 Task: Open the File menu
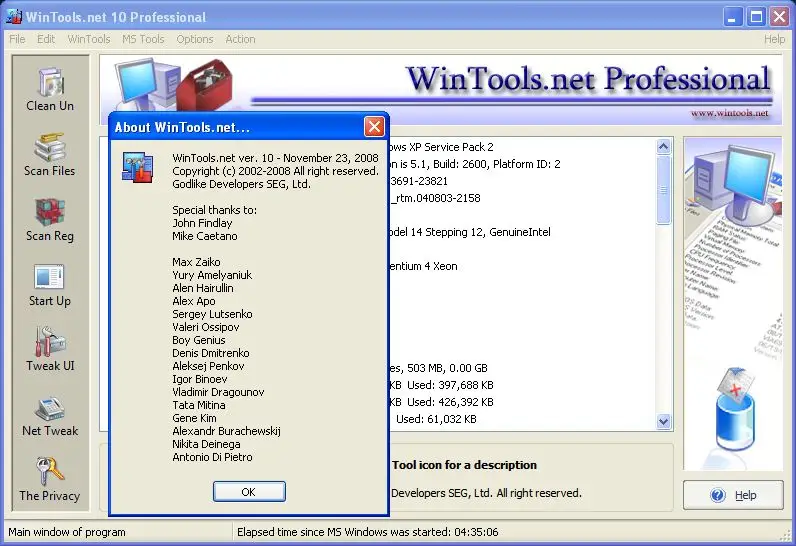pos(17,39)
